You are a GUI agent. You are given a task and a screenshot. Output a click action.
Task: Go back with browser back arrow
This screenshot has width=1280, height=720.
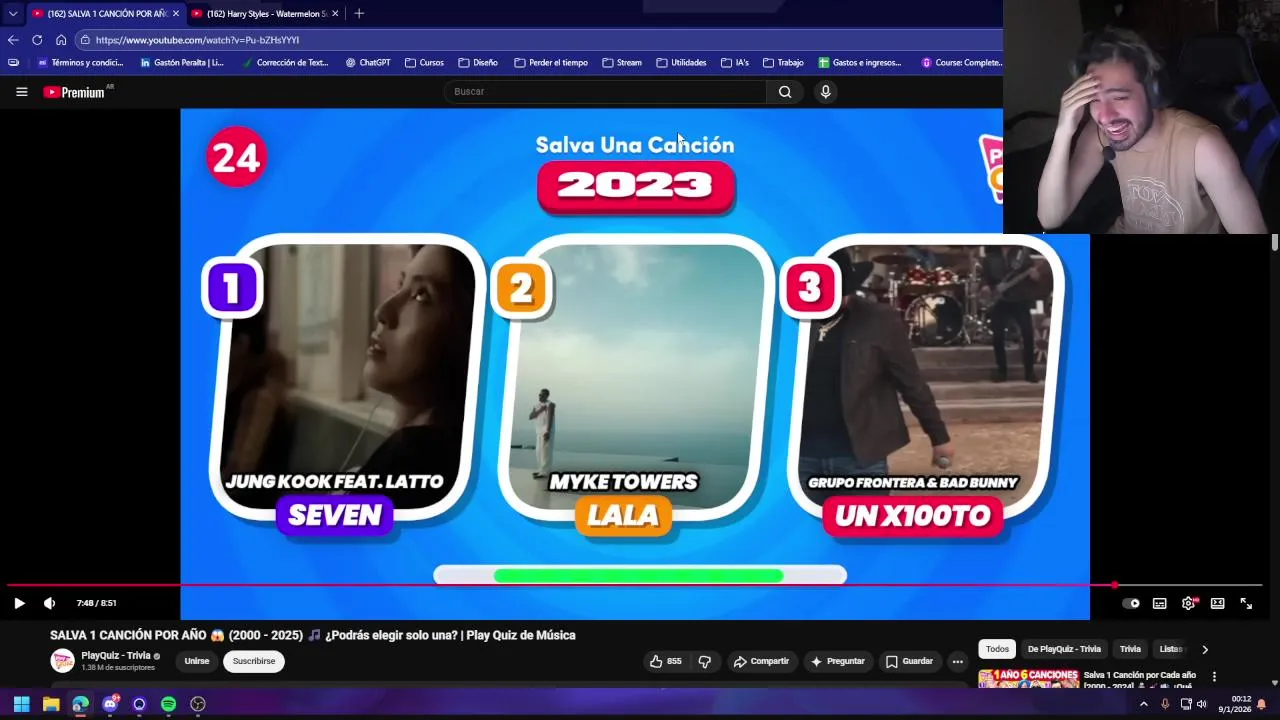(13, 40)
